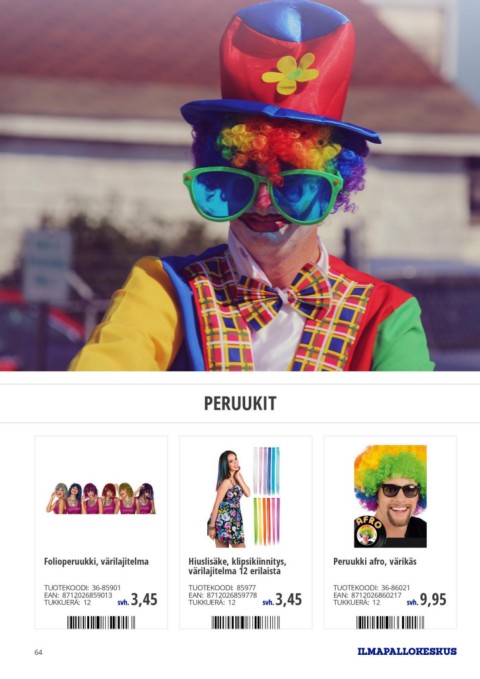
Task: Open the Hiuslisäke hair extension image
Action: click(244, 497)
